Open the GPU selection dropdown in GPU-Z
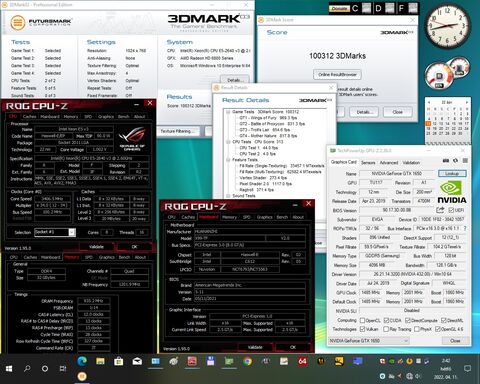Screen dimensions: 480x384 (x=369, y=341)
